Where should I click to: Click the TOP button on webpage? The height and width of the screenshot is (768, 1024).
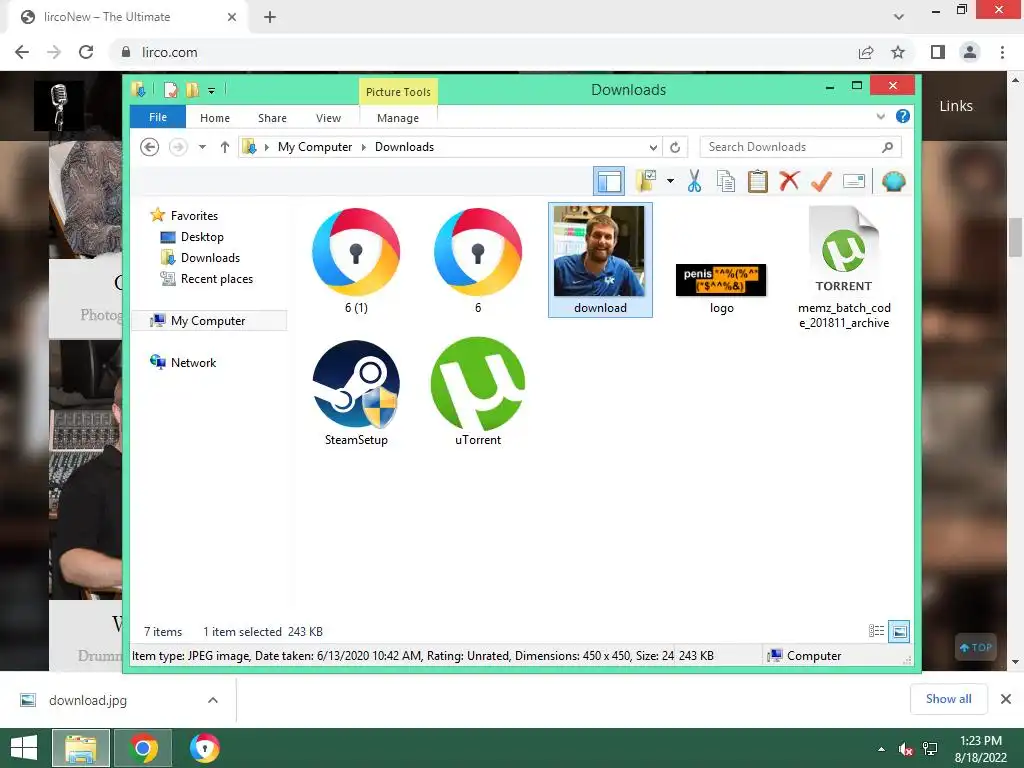[x=976, y=647]
